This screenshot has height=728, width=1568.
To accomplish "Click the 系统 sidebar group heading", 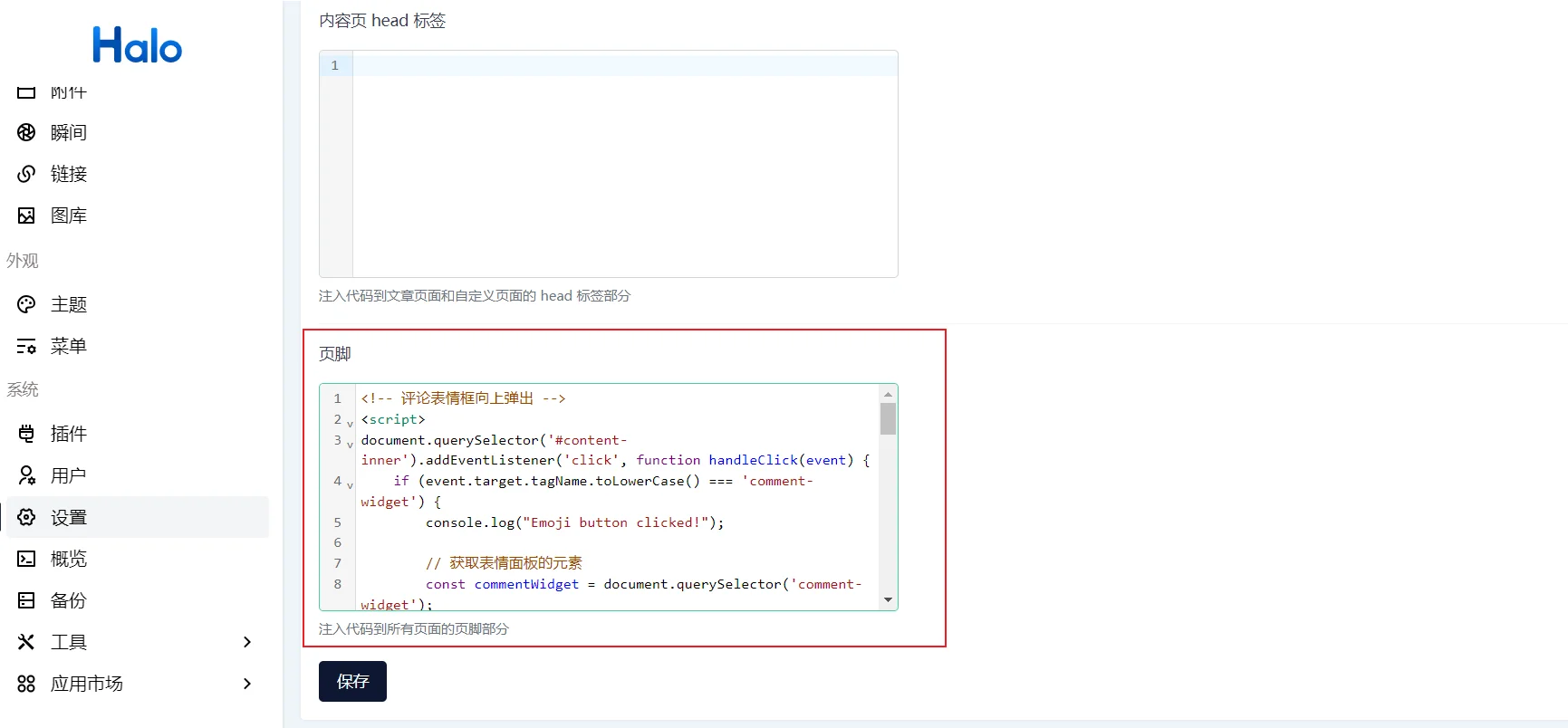I will coord(23,389).
